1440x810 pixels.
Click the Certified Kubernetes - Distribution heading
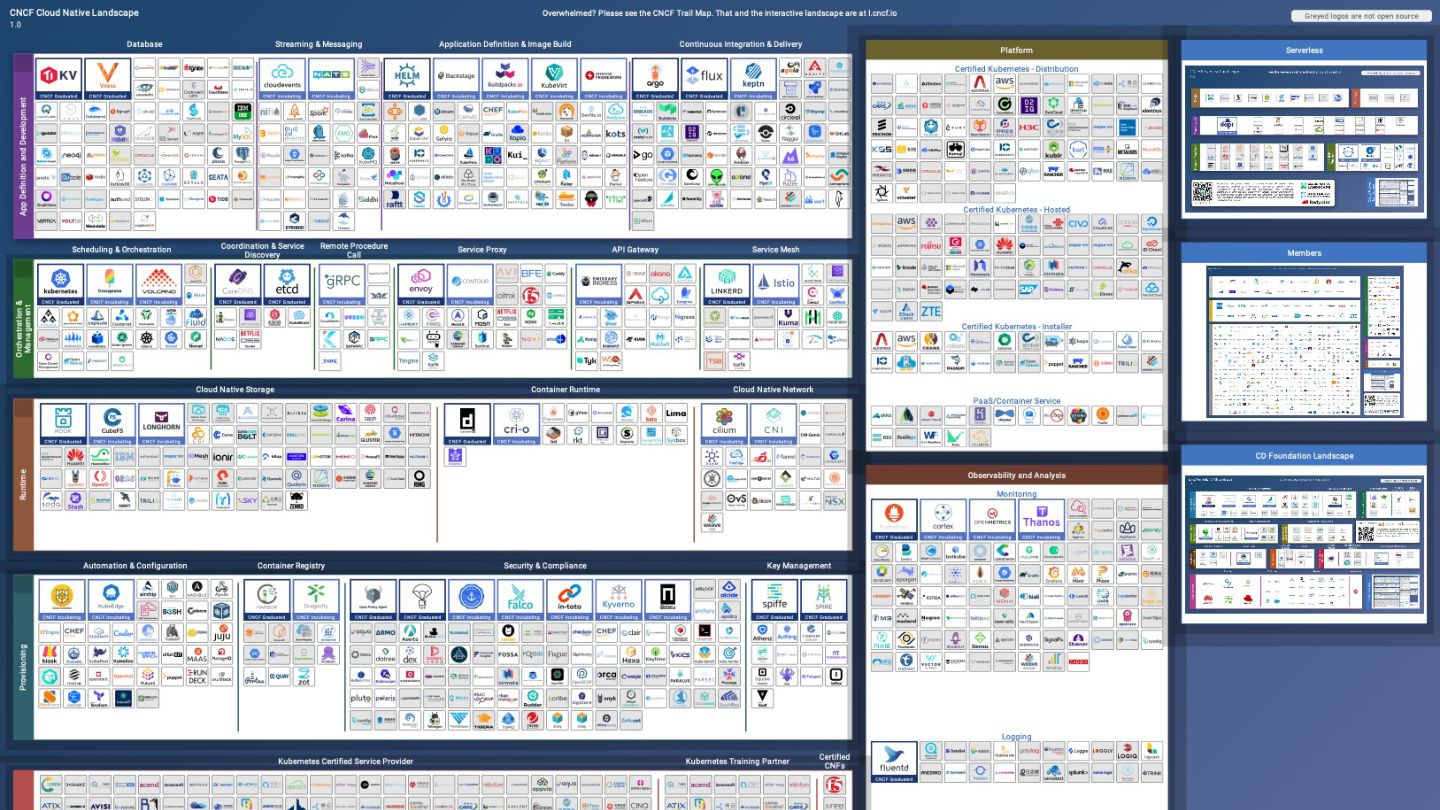[1016, 69]
